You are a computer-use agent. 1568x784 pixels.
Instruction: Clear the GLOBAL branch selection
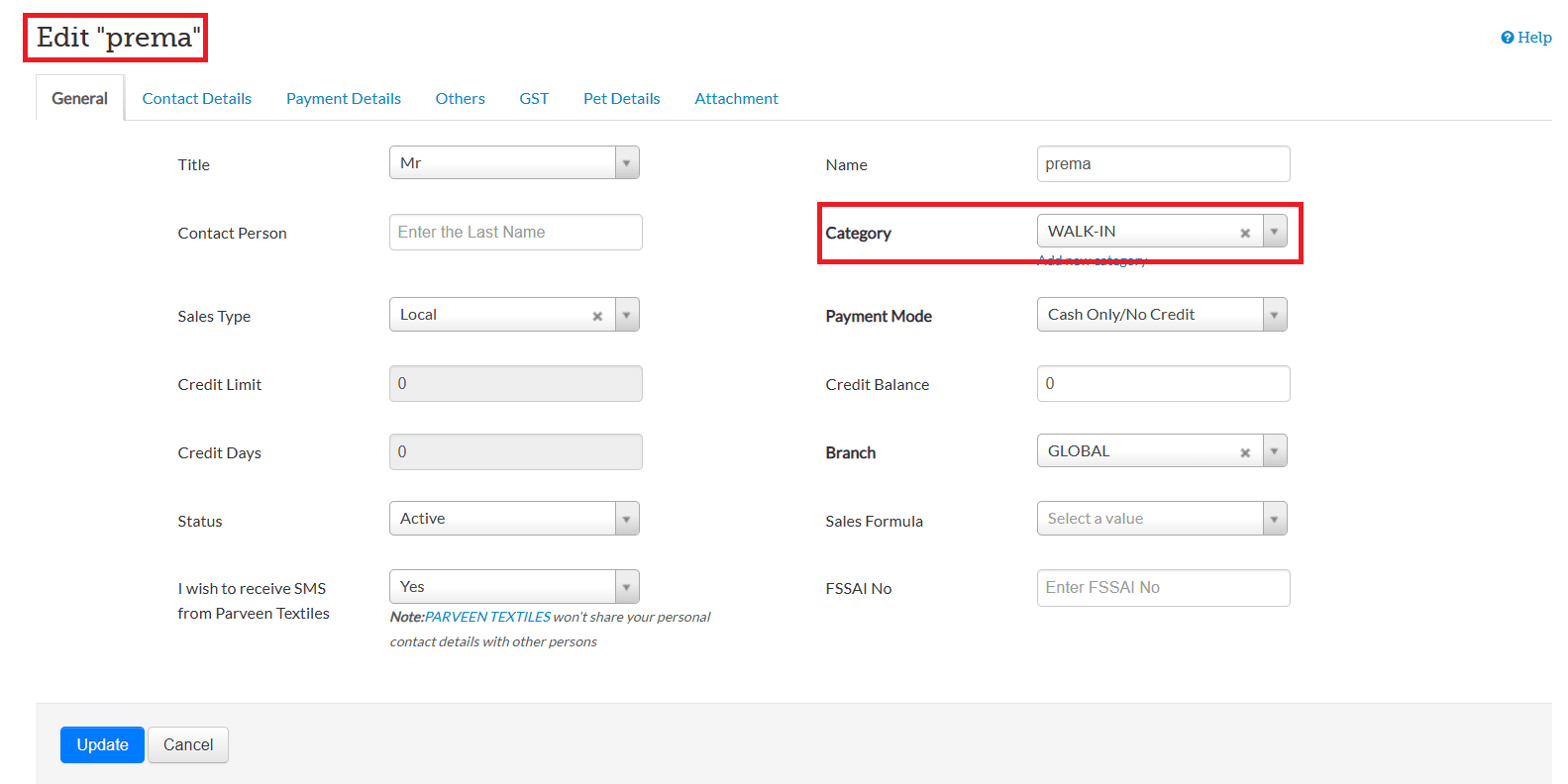point(1245,452)
